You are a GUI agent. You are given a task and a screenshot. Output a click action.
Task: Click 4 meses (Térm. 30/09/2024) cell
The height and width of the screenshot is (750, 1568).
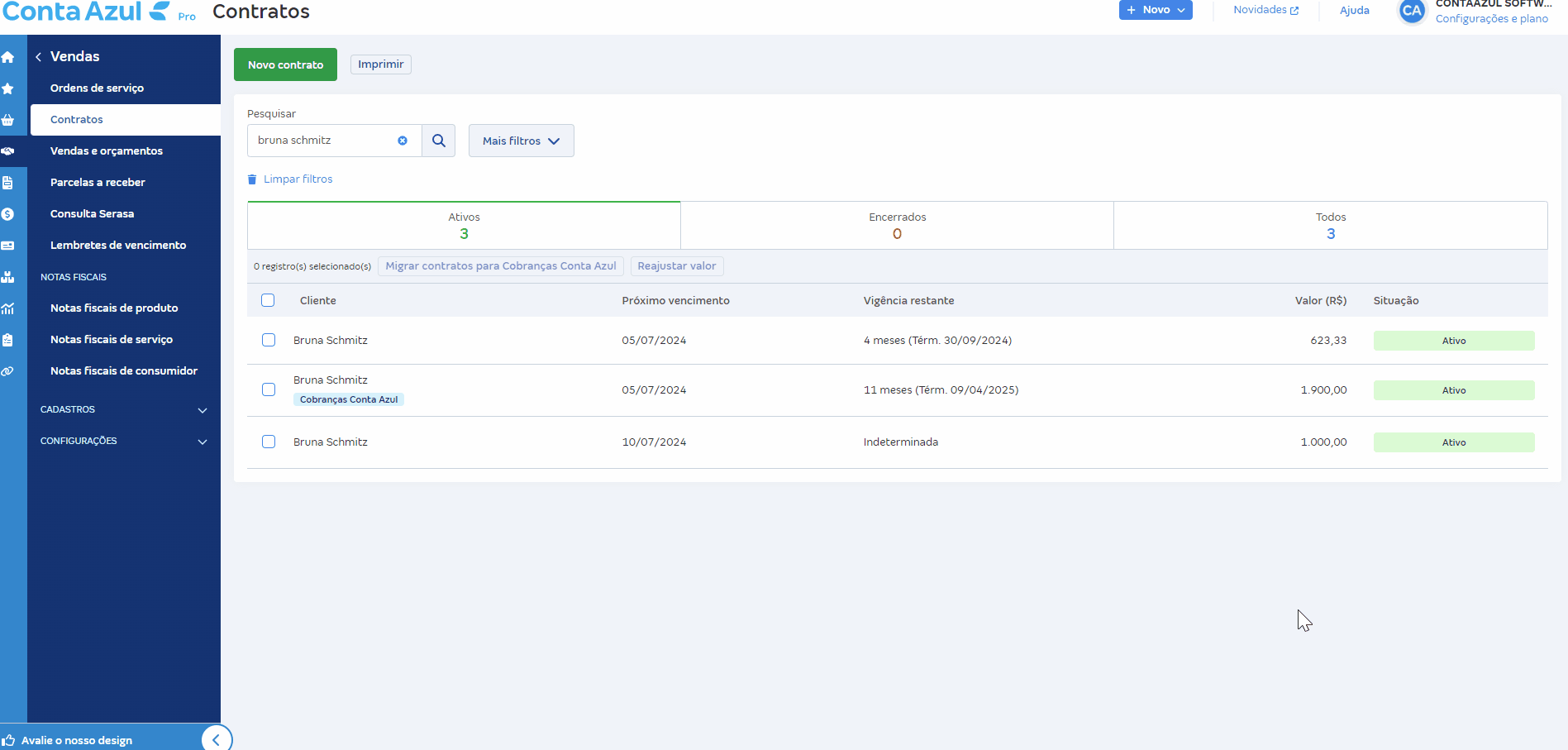pyautogui.click(x=937, y=341)
